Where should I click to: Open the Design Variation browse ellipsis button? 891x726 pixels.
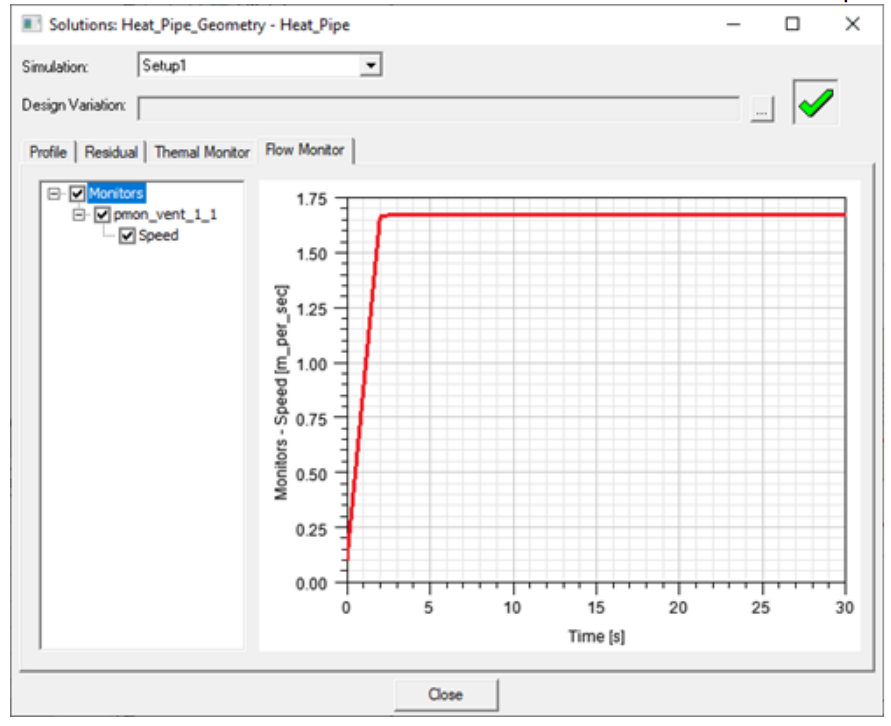pyautogui.click(x=762, y=109)
